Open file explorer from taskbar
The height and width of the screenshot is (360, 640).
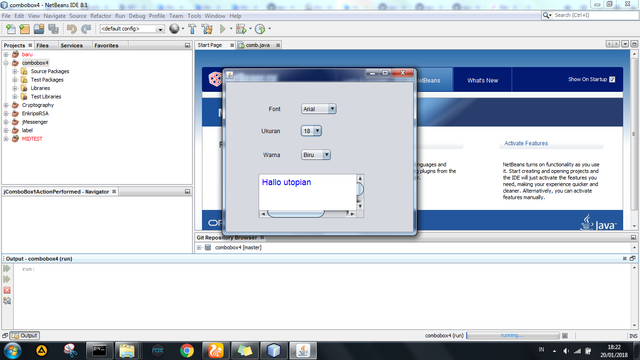(127, 351)
